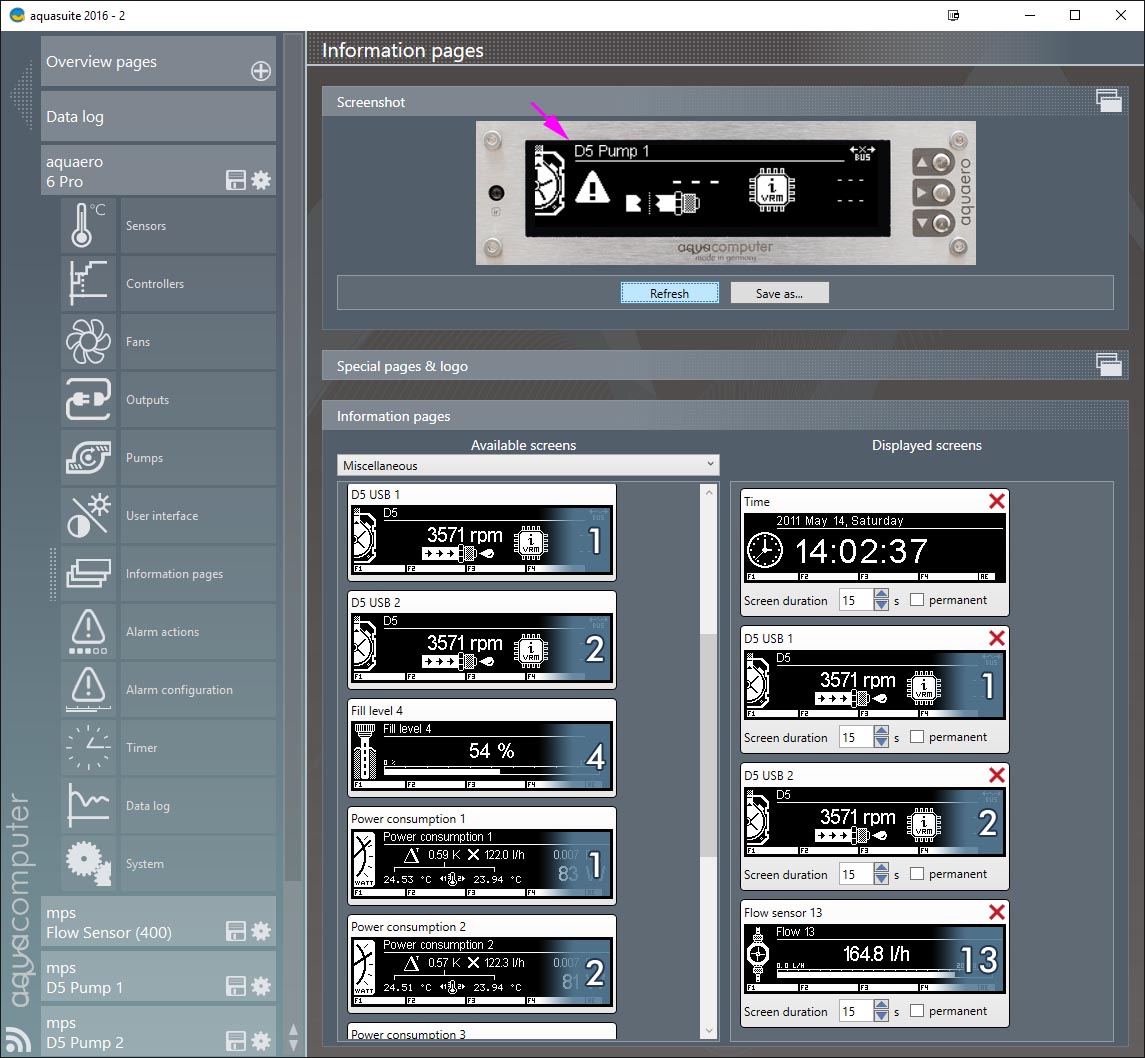
Task: Select mps D5 Pump 1 device entry
Action: [130, 977]
